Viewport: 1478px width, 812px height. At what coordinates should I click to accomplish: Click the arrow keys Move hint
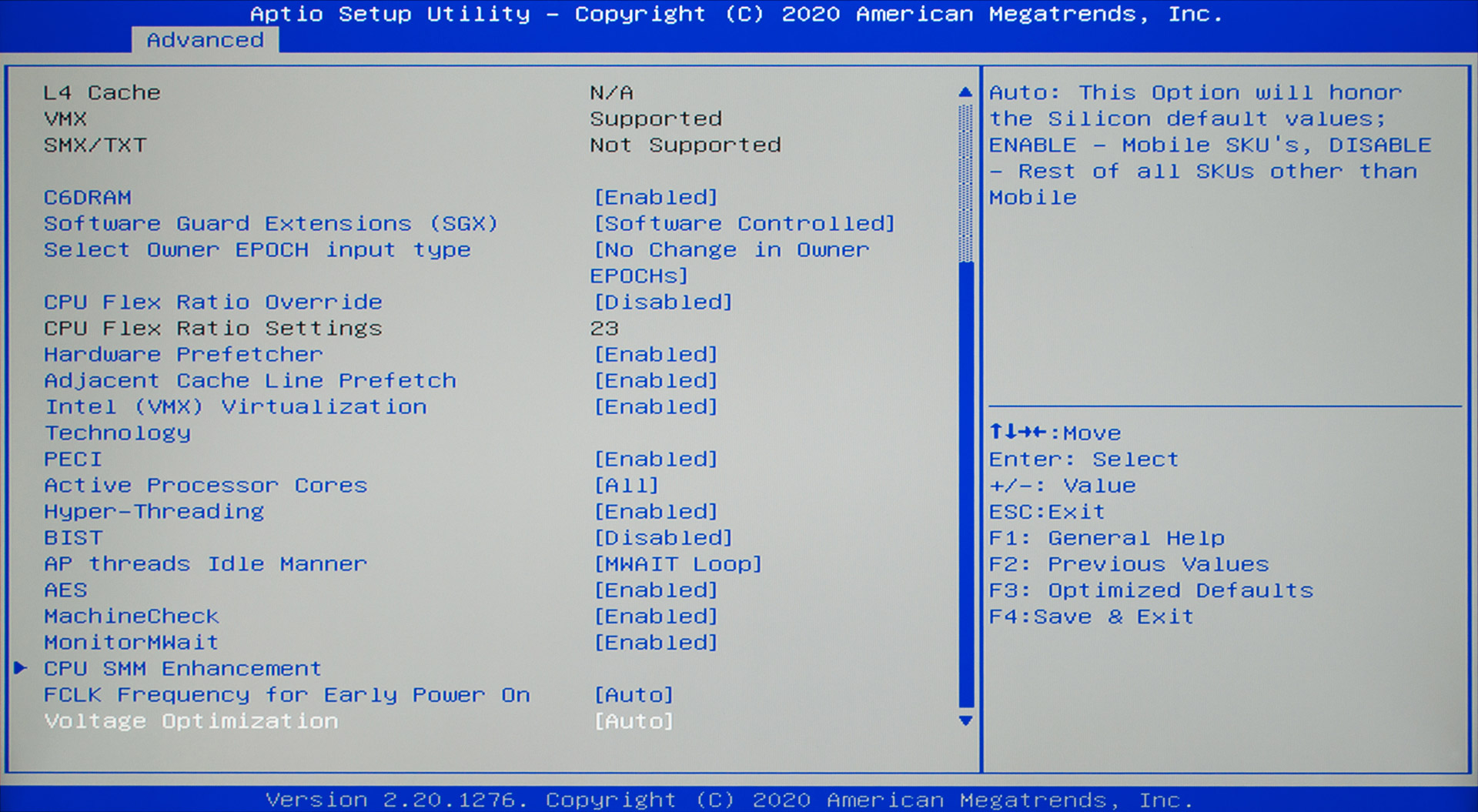1055,433
